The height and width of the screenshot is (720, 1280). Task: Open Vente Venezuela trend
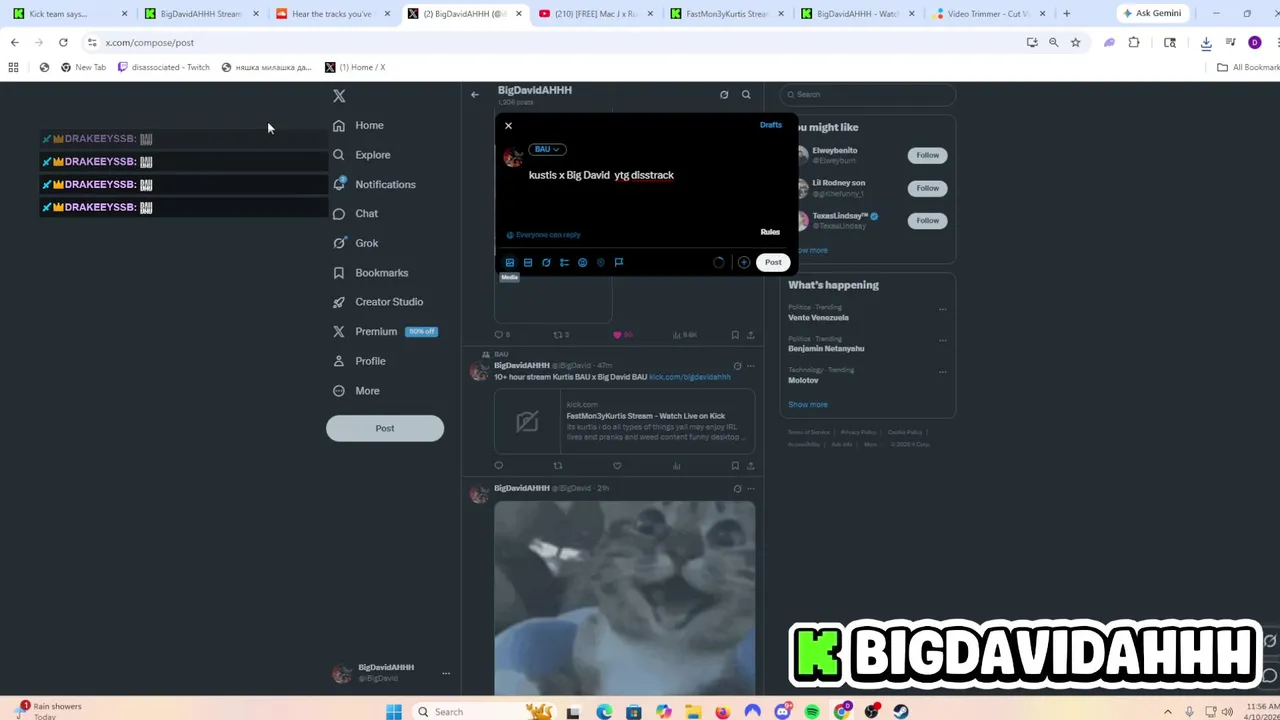click(818, 318)
